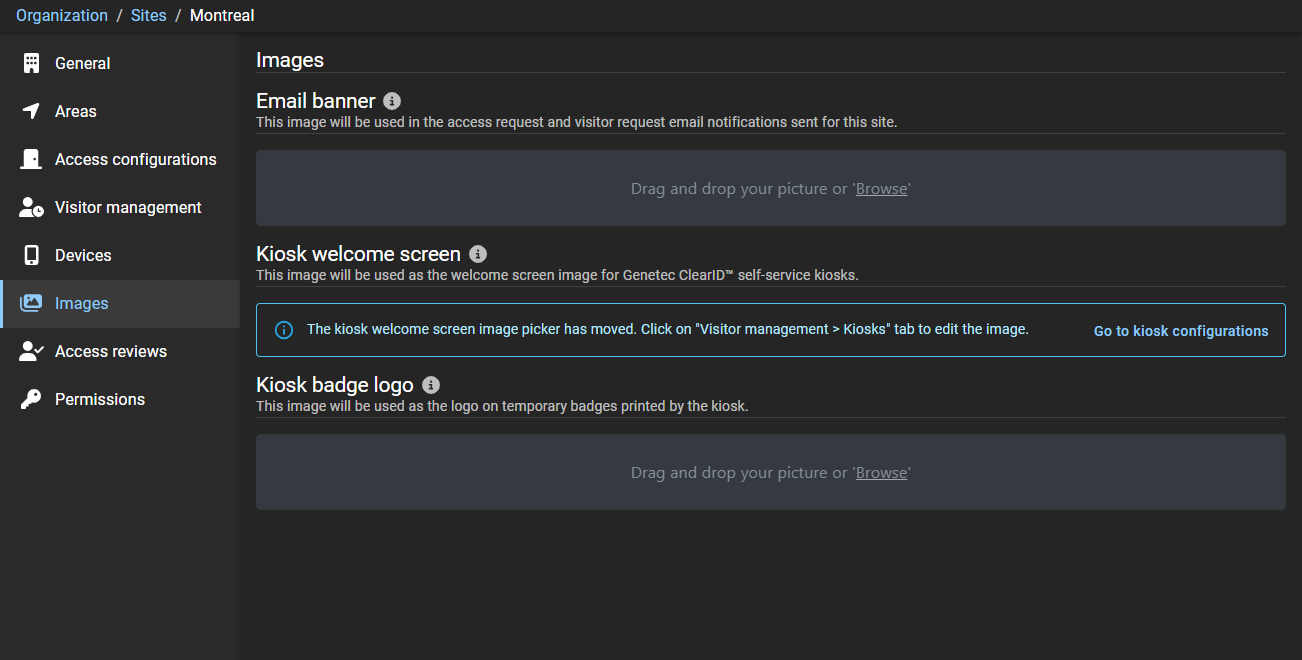This screenshot has height=660, width=1302.
Task: Select the Devices mobile icon
Action: point(31,255)
